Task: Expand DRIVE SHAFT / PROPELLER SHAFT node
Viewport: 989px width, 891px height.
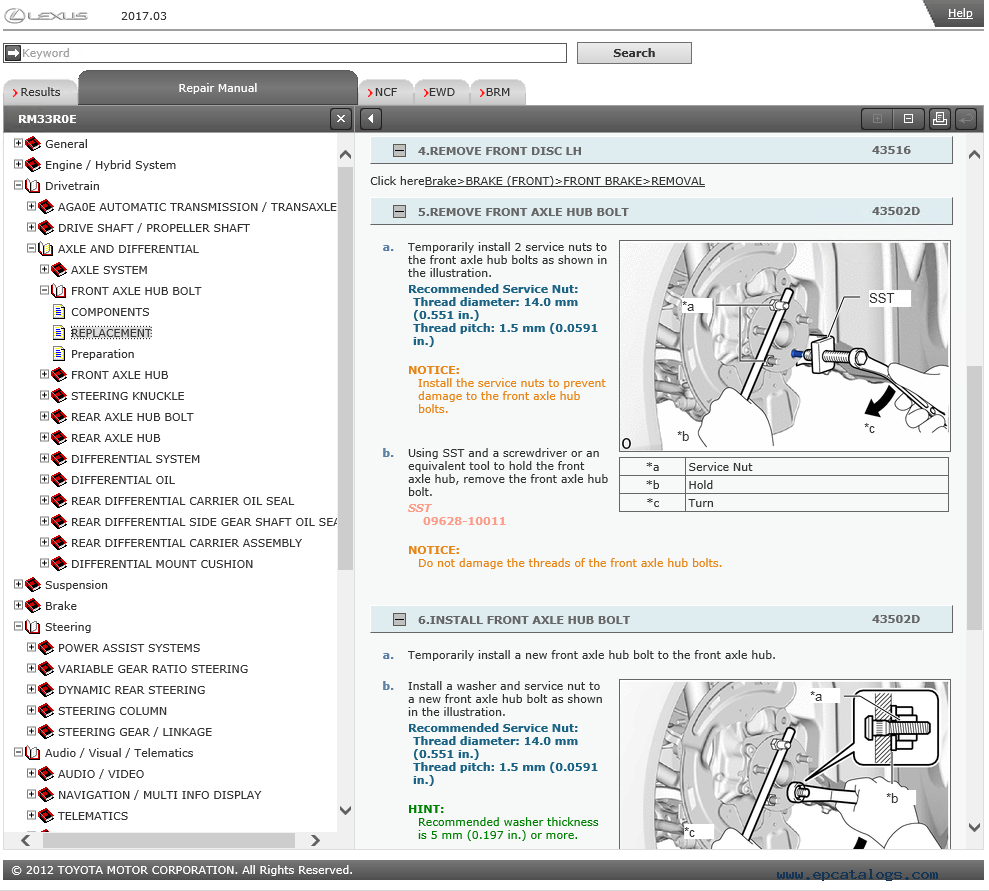Action: click(x=31, y=227)
